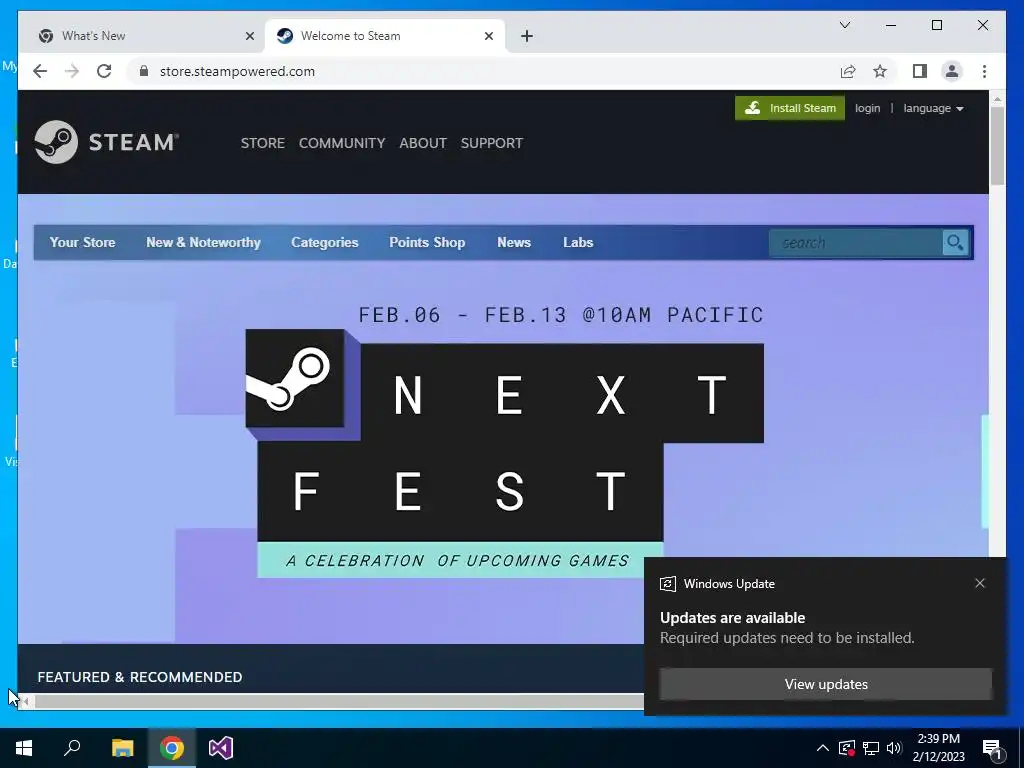Click the Windows Update tray icon
Viewport: 1024px width, 768px height.
click(846, 748)
